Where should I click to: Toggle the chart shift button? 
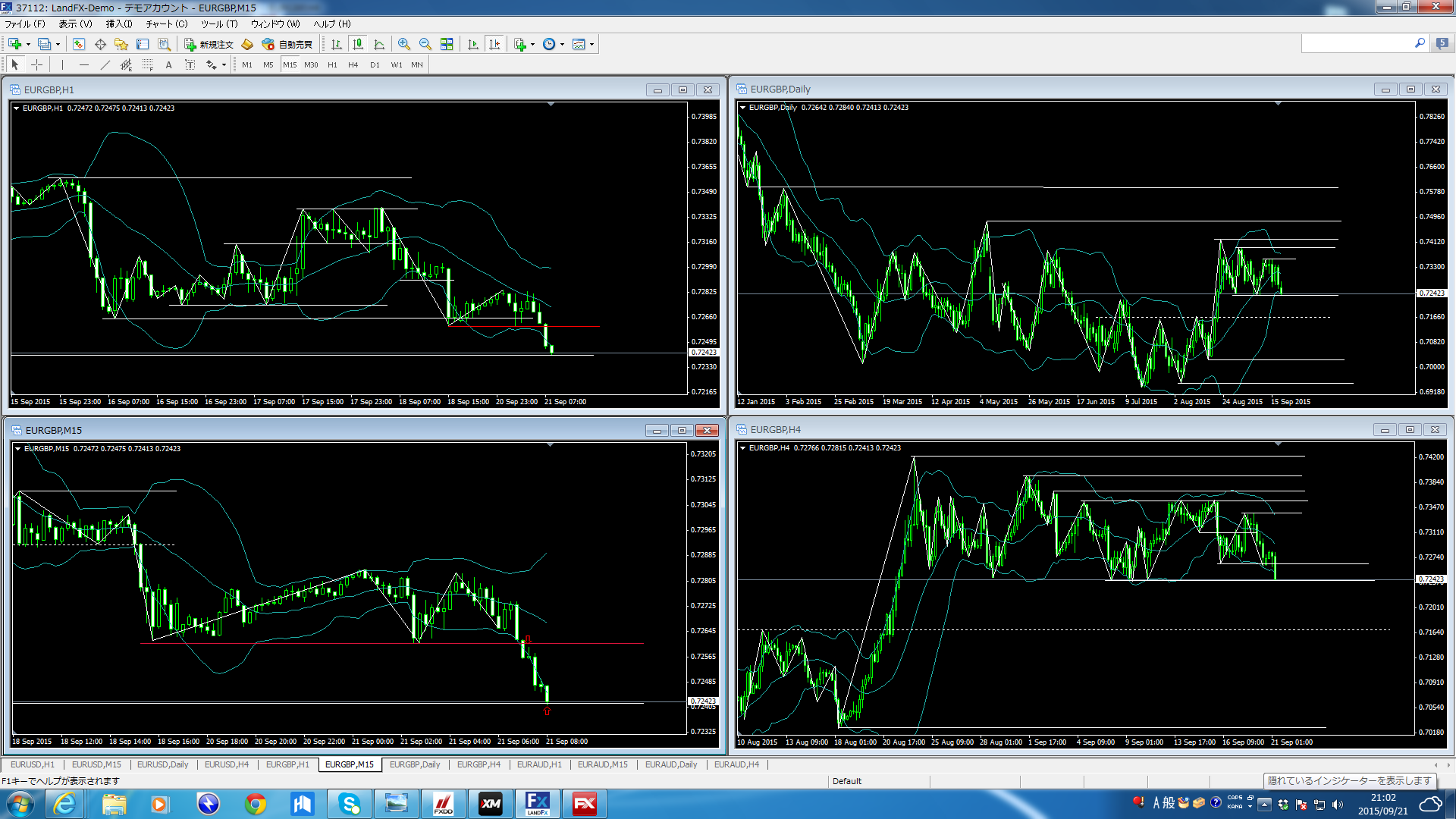click(494, 44)
